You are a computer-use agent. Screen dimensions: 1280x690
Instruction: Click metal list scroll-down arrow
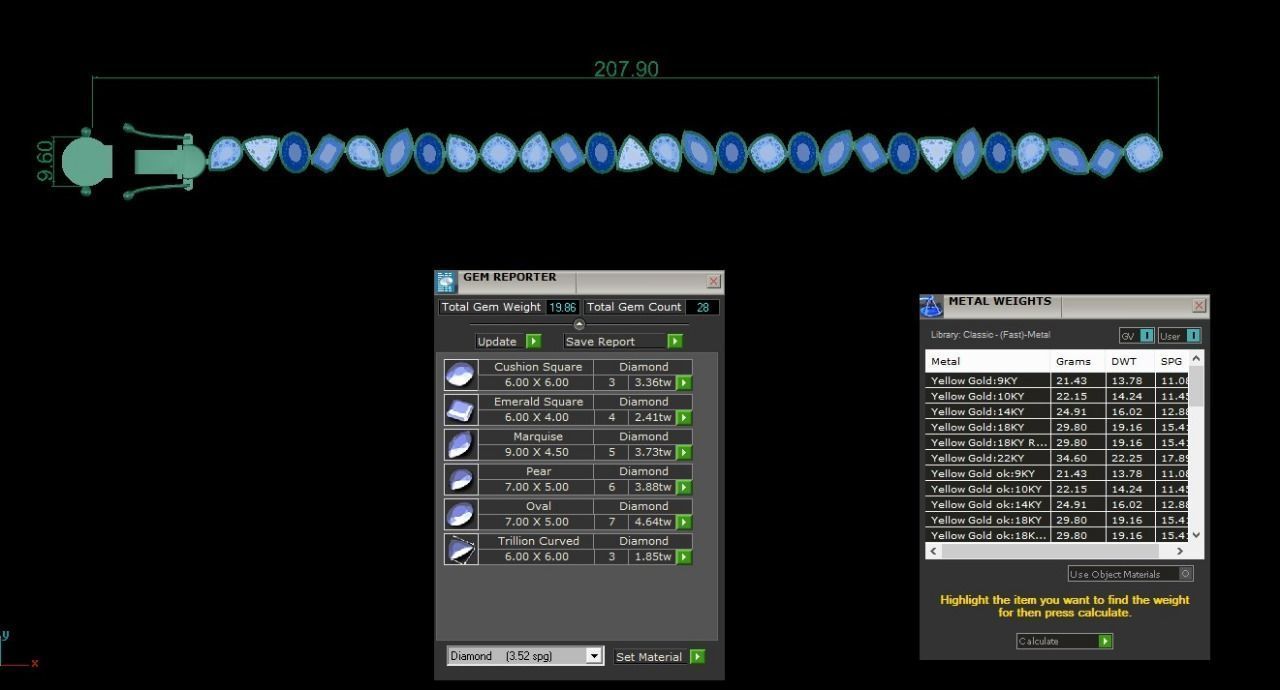1196,535
